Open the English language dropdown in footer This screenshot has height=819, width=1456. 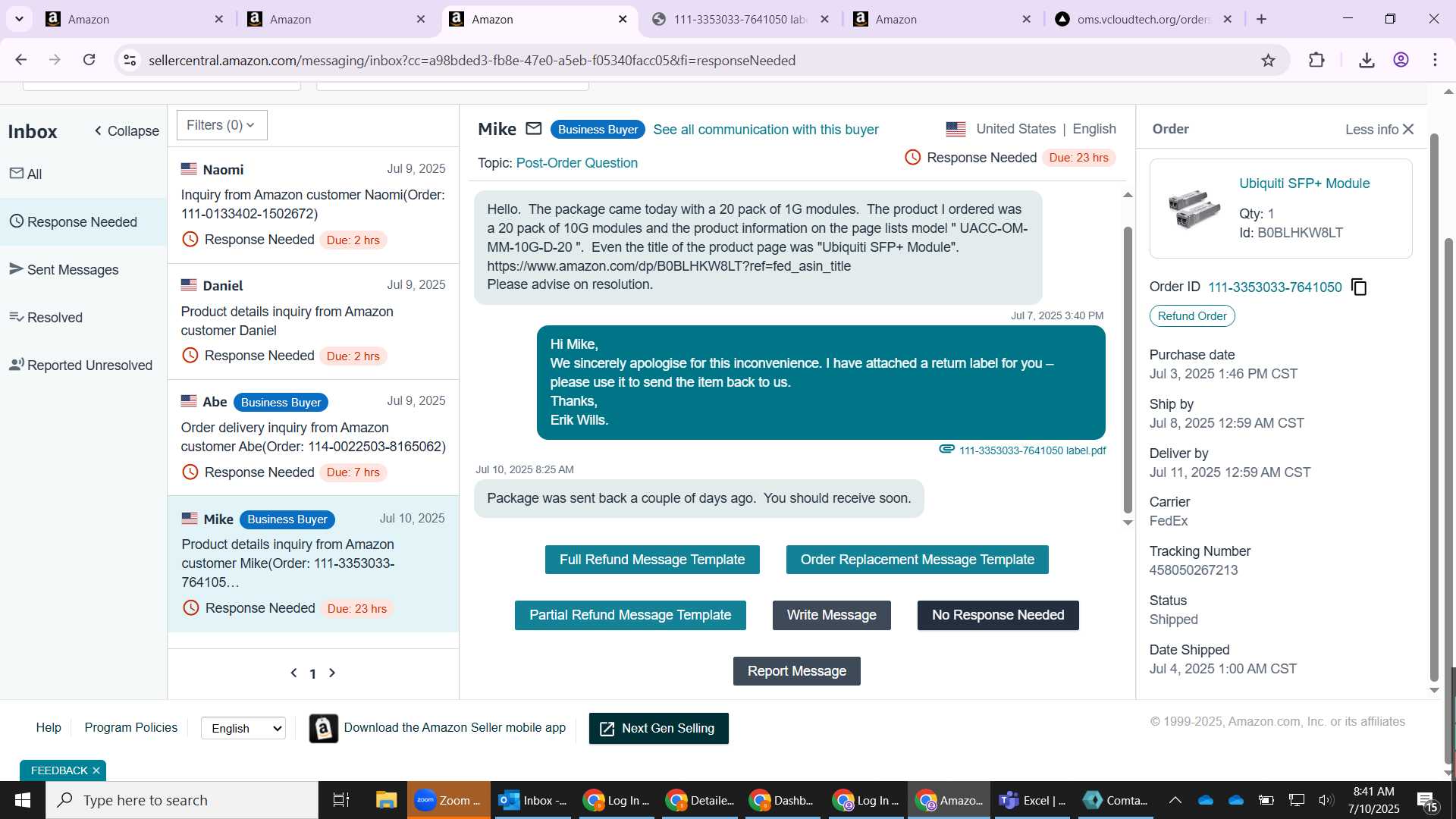tap(243, 728)
